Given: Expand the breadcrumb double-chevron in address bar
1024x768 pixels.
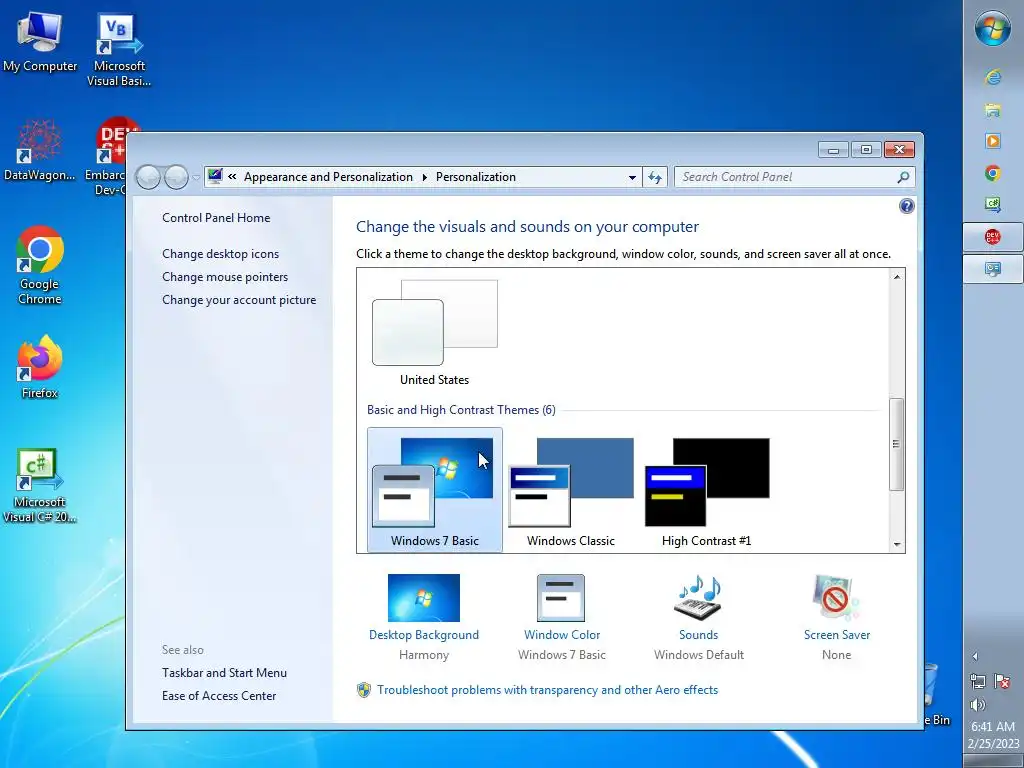Looking at the screenshot, I should (x=232, y=177).
